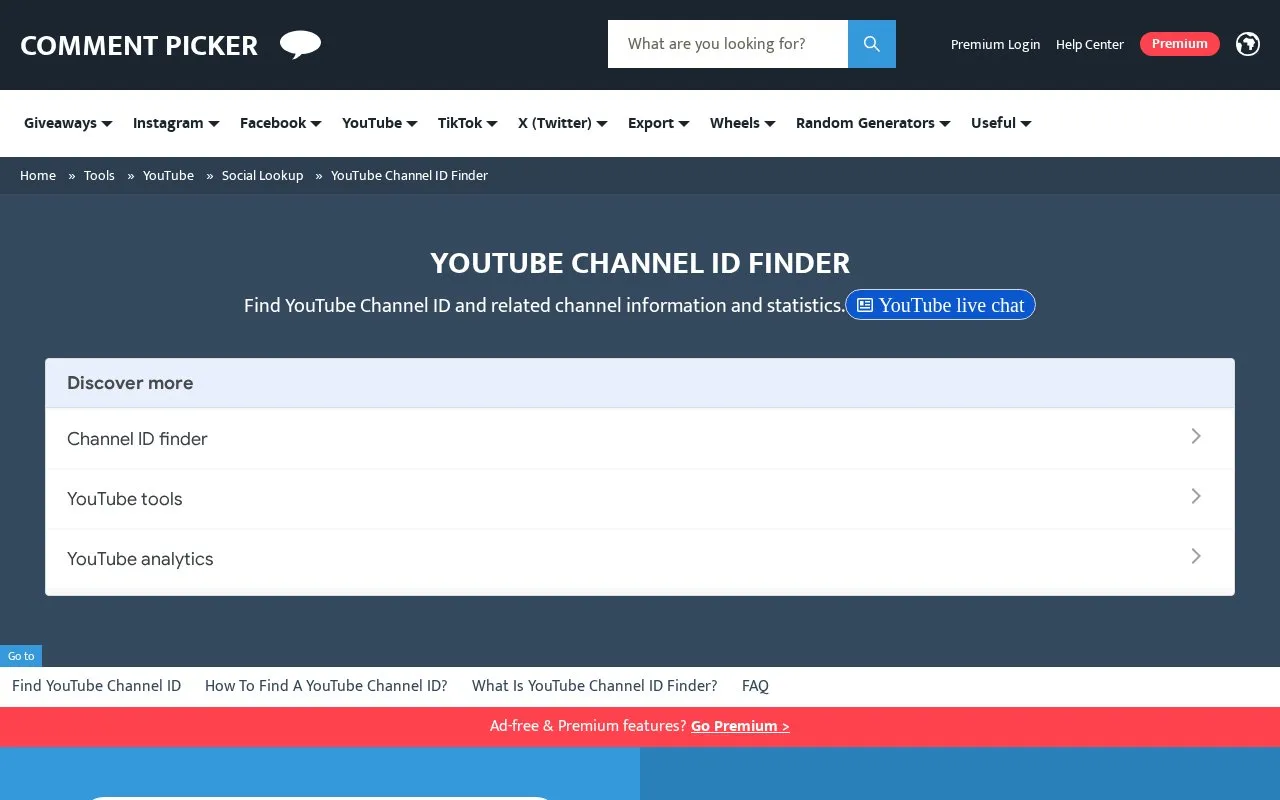Open the YouTube tools suggestion row
This screenshot has height=800, width=1280.
click(640, 498)
